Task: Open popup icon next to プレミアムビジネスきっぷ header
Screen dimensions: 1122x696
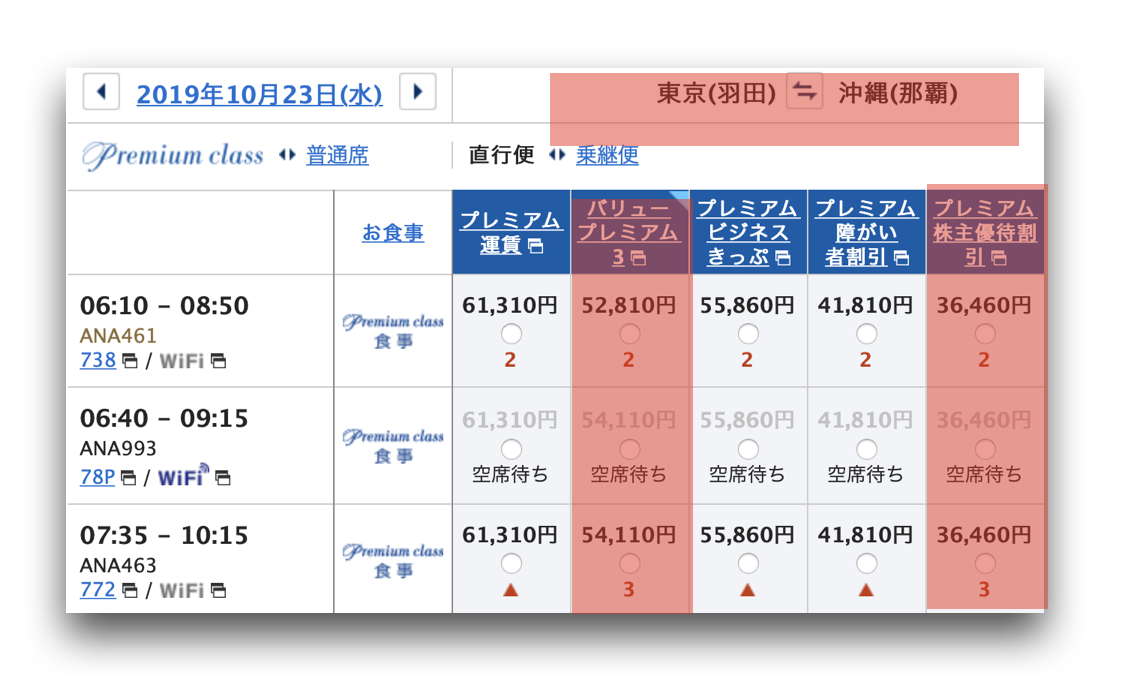Action: pos(784,258)
